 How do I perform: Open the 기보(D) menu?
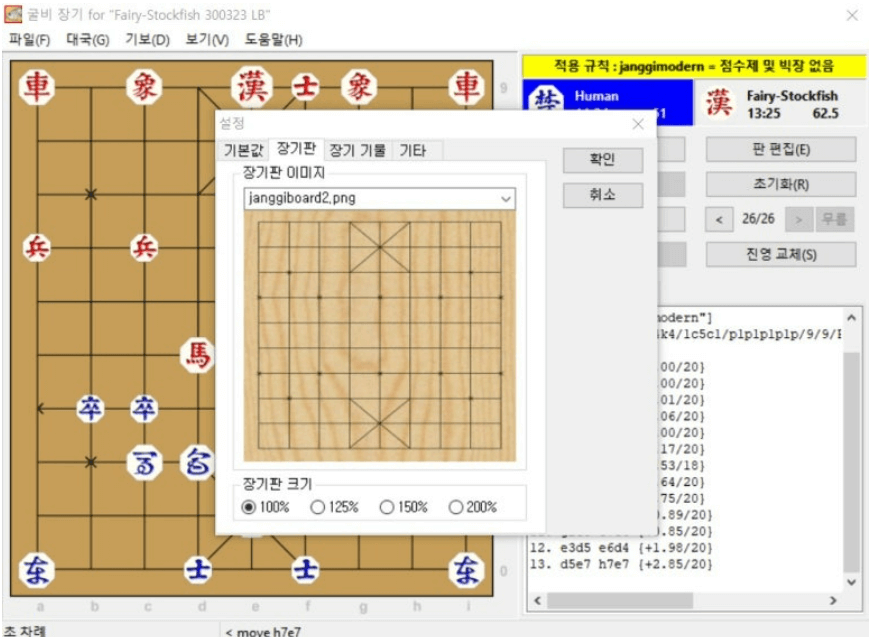click(147, 40)
